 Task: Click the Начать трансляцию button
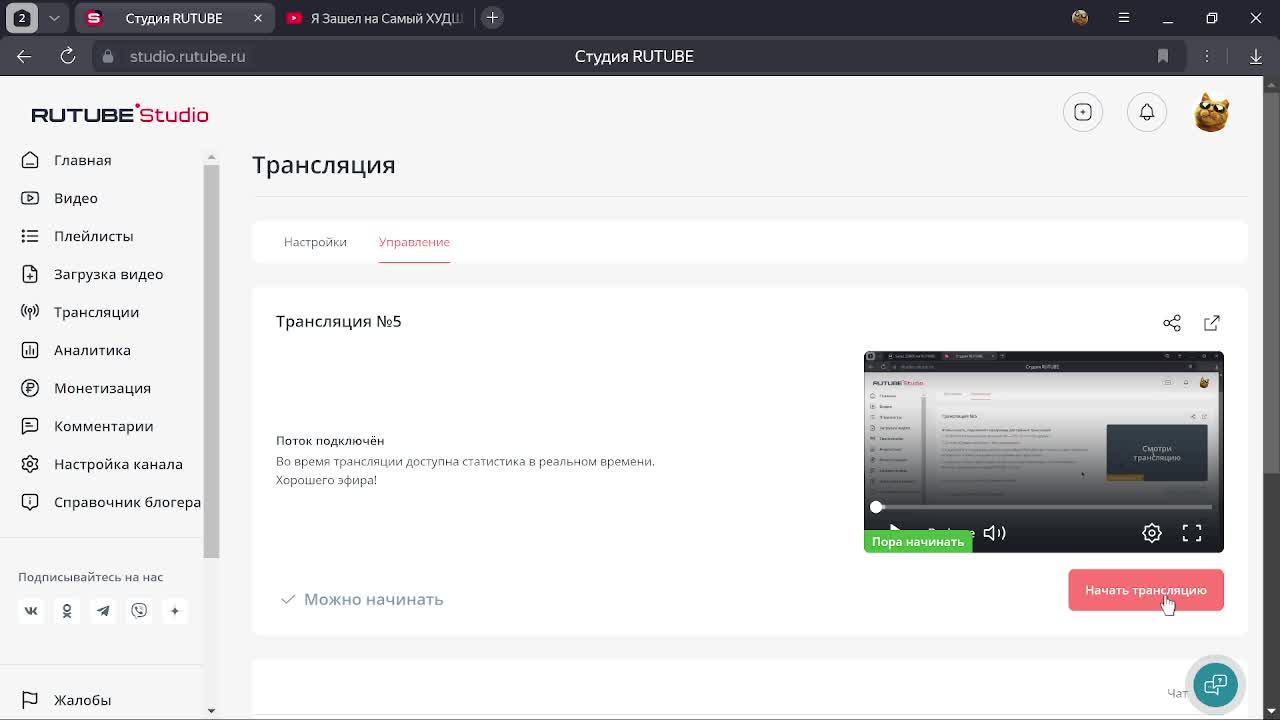(1146, 590)
